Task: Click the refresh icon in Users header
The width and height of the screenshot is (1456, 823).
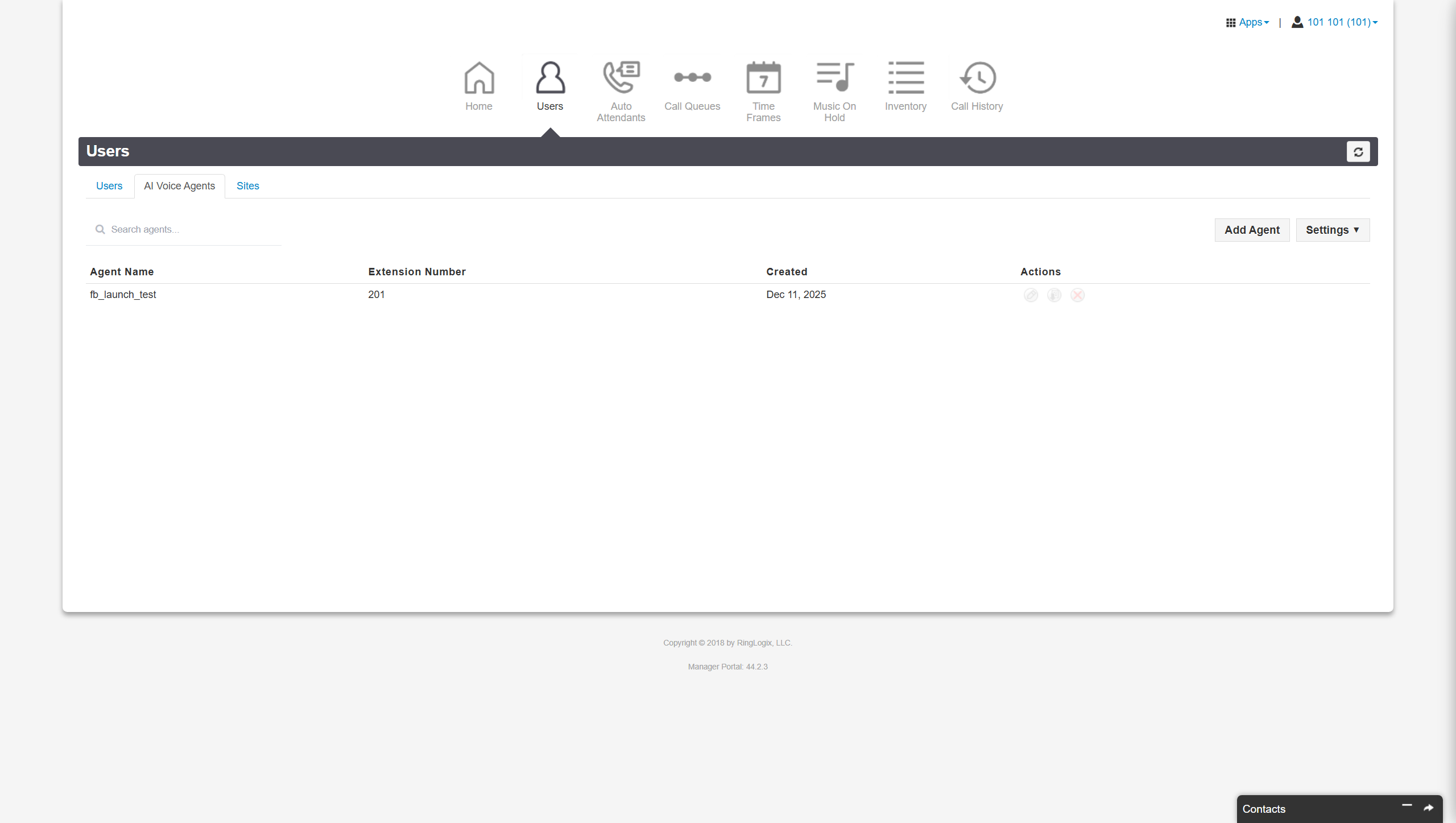Action: [1358, 151]
